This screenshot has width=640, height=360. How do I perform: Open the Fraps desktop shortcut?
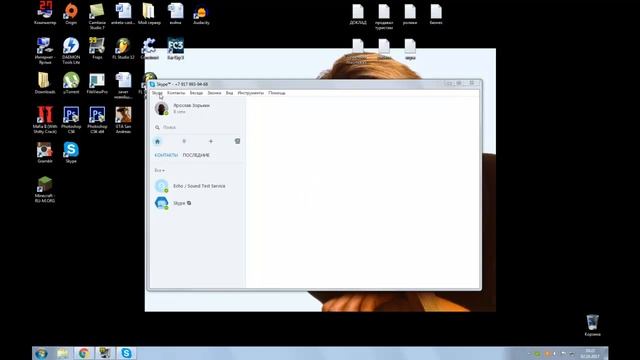(97, 48)
